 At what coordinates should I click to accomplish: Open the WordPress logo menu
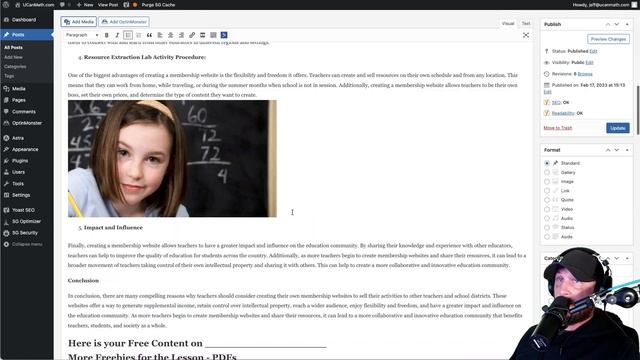[6, 5]
